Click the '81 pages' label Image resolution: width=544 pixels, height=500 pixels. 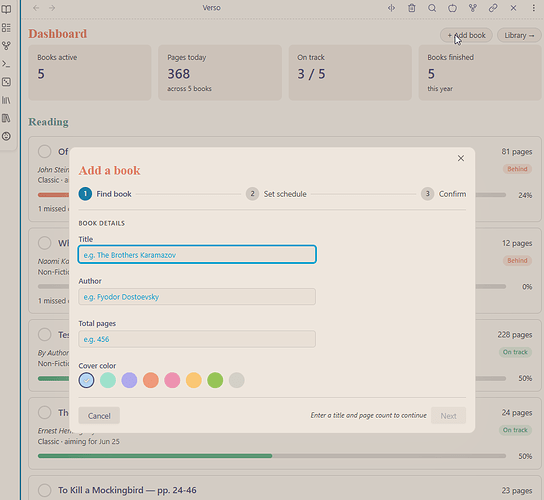coord(517,152)
